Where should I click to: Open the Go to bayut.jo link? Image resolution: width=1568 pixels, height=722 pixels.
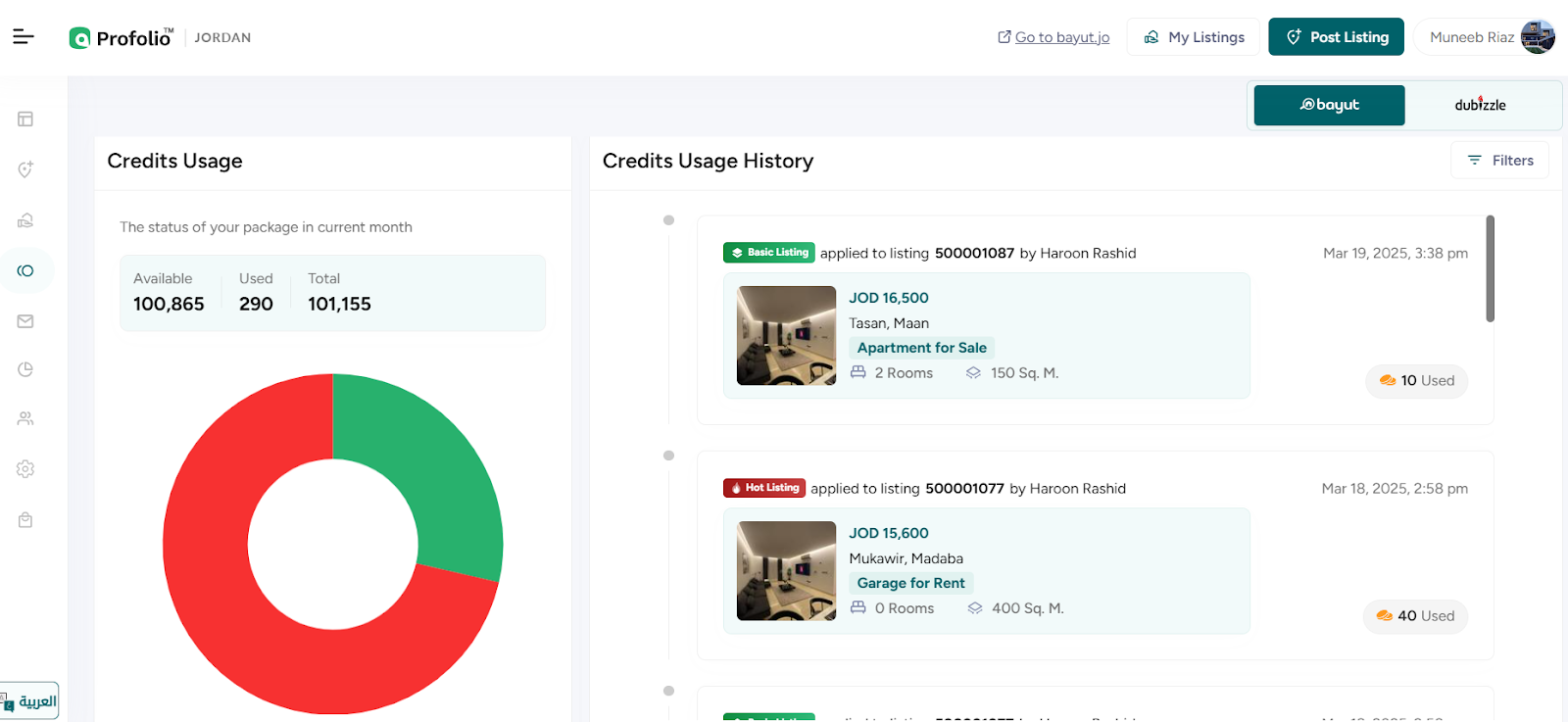pyautogui.click(x=1062, y=37)
